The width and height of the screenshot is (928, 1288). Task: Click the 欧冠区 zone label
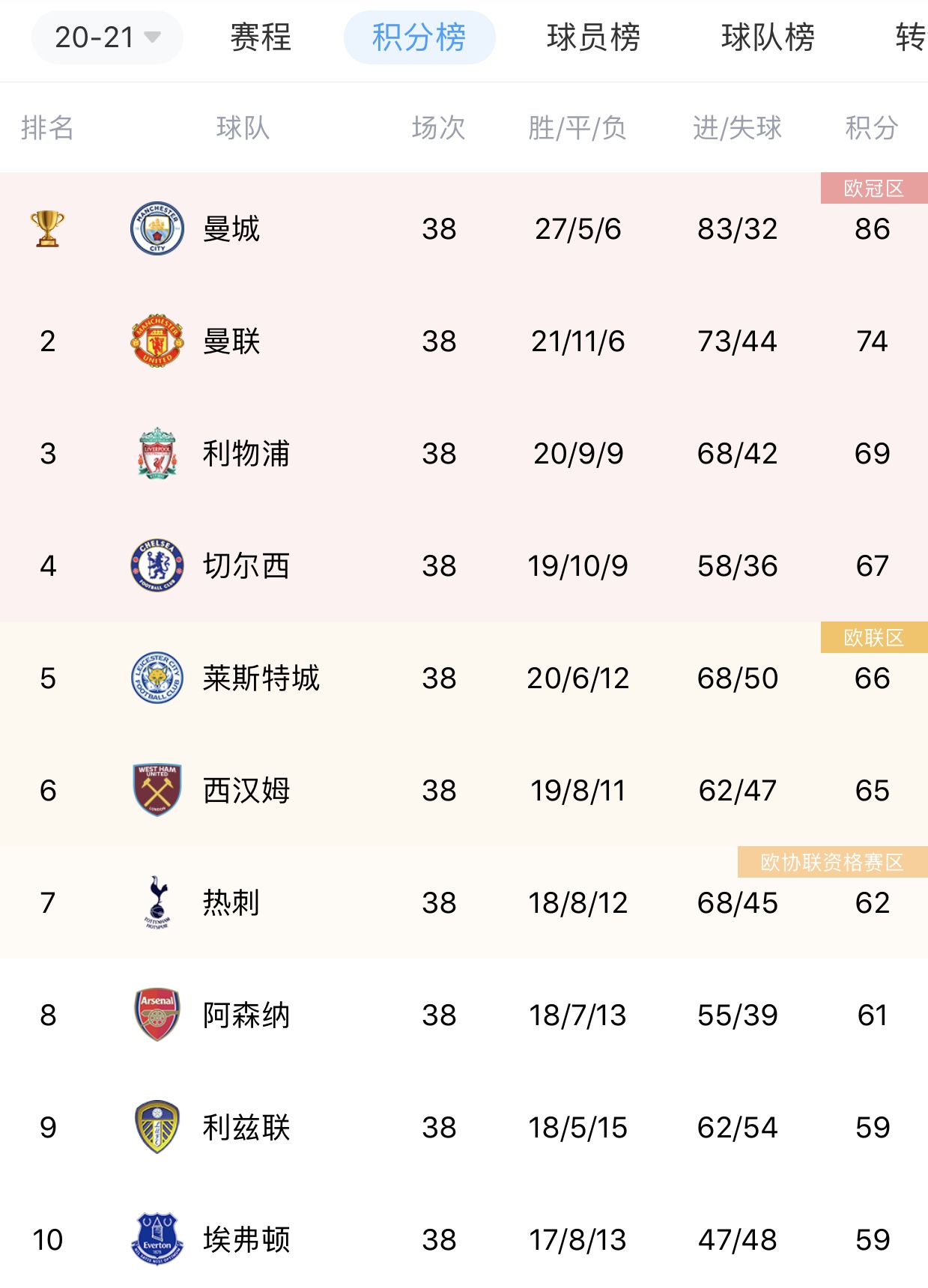874,188
